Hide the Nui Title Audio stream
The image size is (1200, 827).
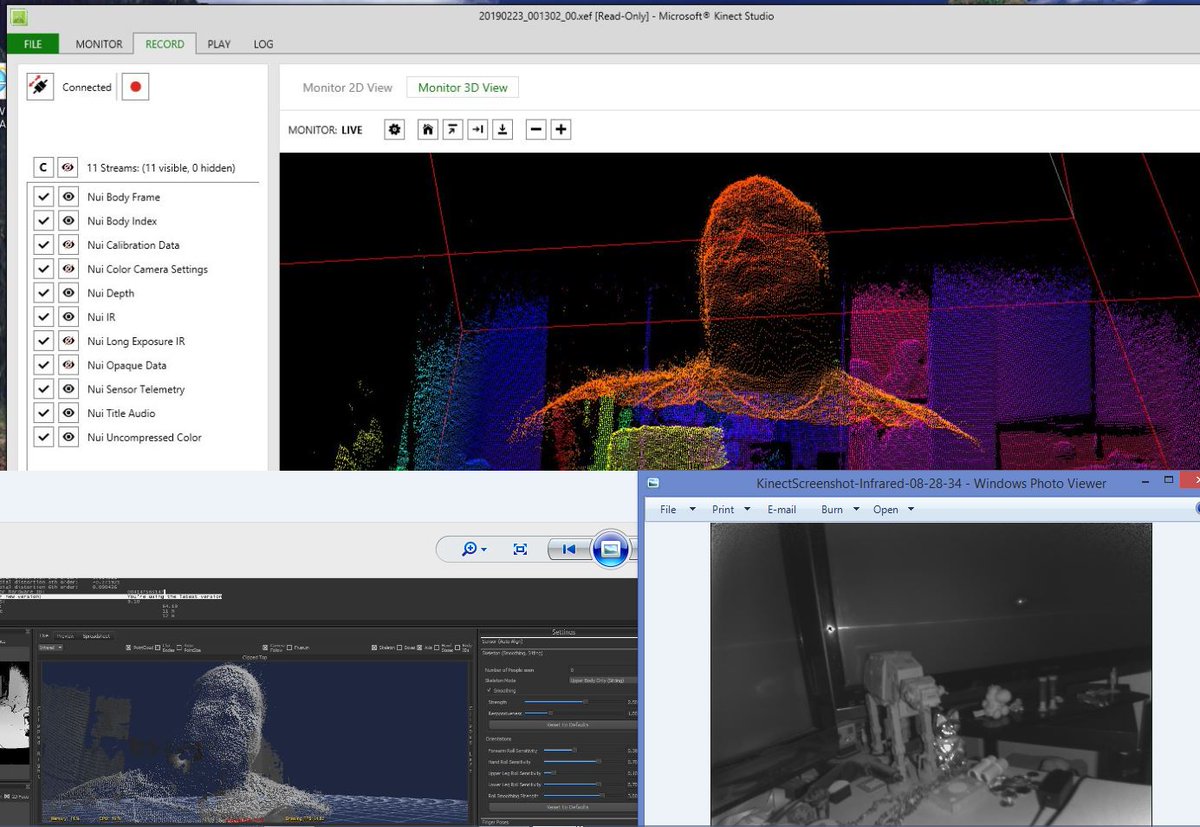point(68,413)
